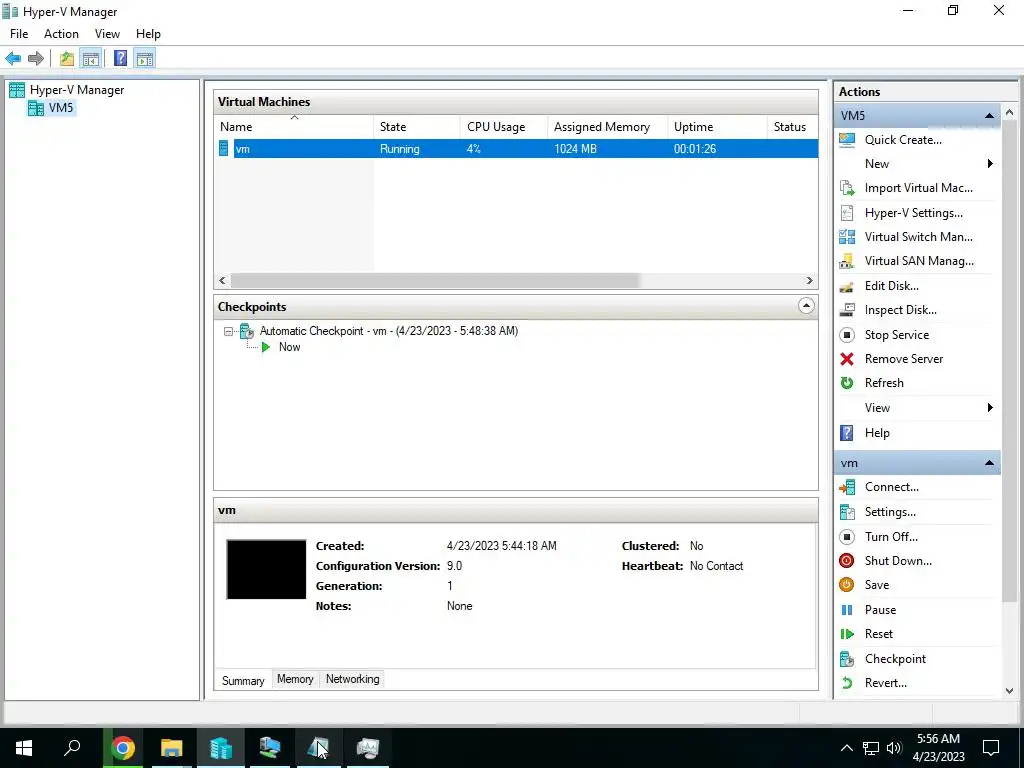Open the View menu

point(107,34)
